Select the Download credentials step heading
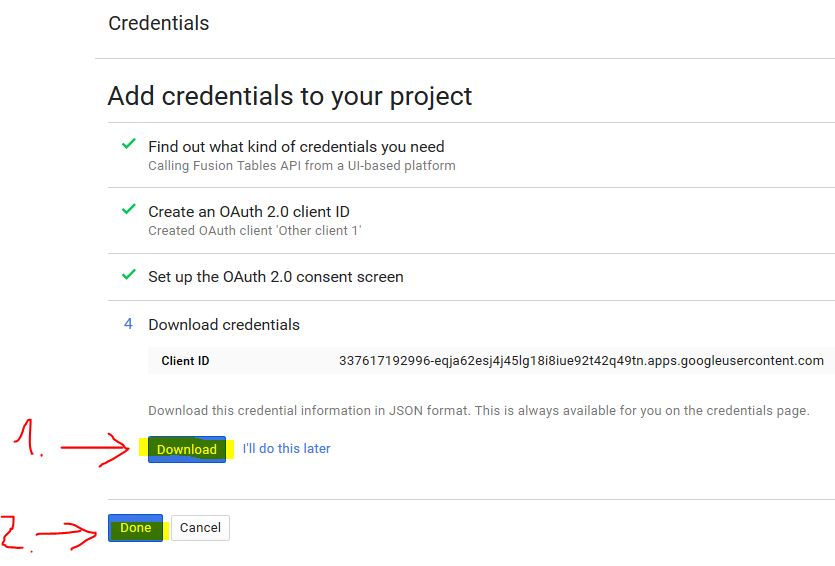835x566 pixels. tap(224, 325)
